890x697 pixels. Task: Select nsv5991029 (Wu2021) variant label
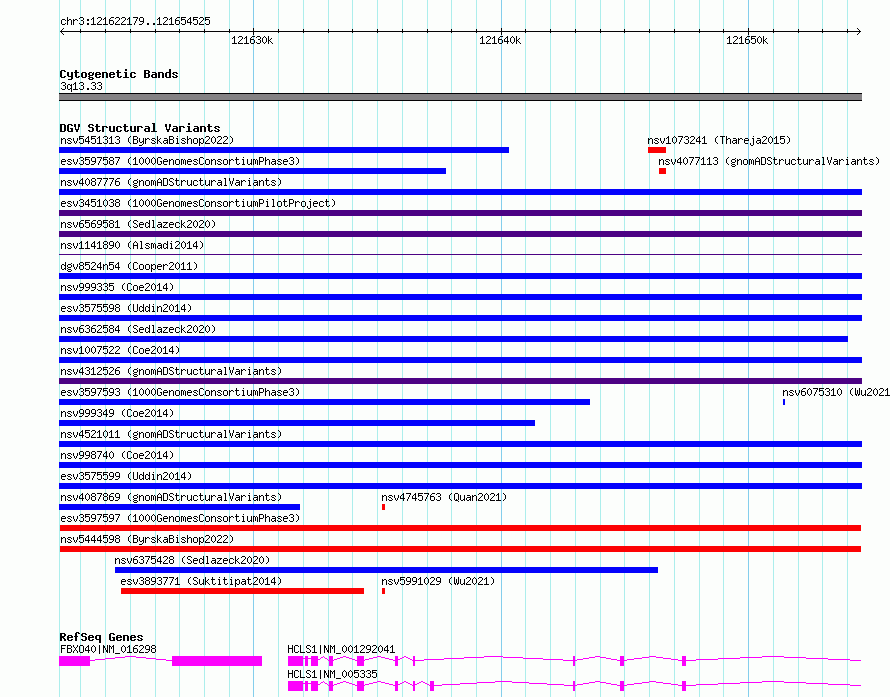click(438, 581)
